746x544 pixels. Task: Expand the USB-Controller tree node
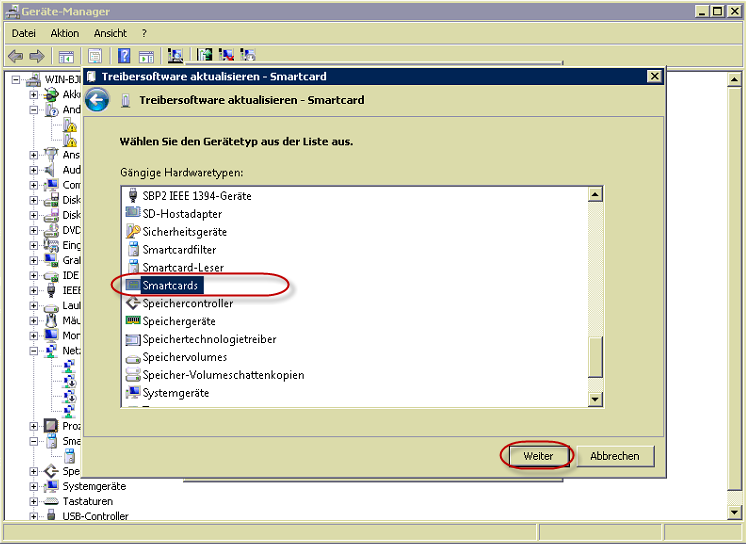point(34,517)
